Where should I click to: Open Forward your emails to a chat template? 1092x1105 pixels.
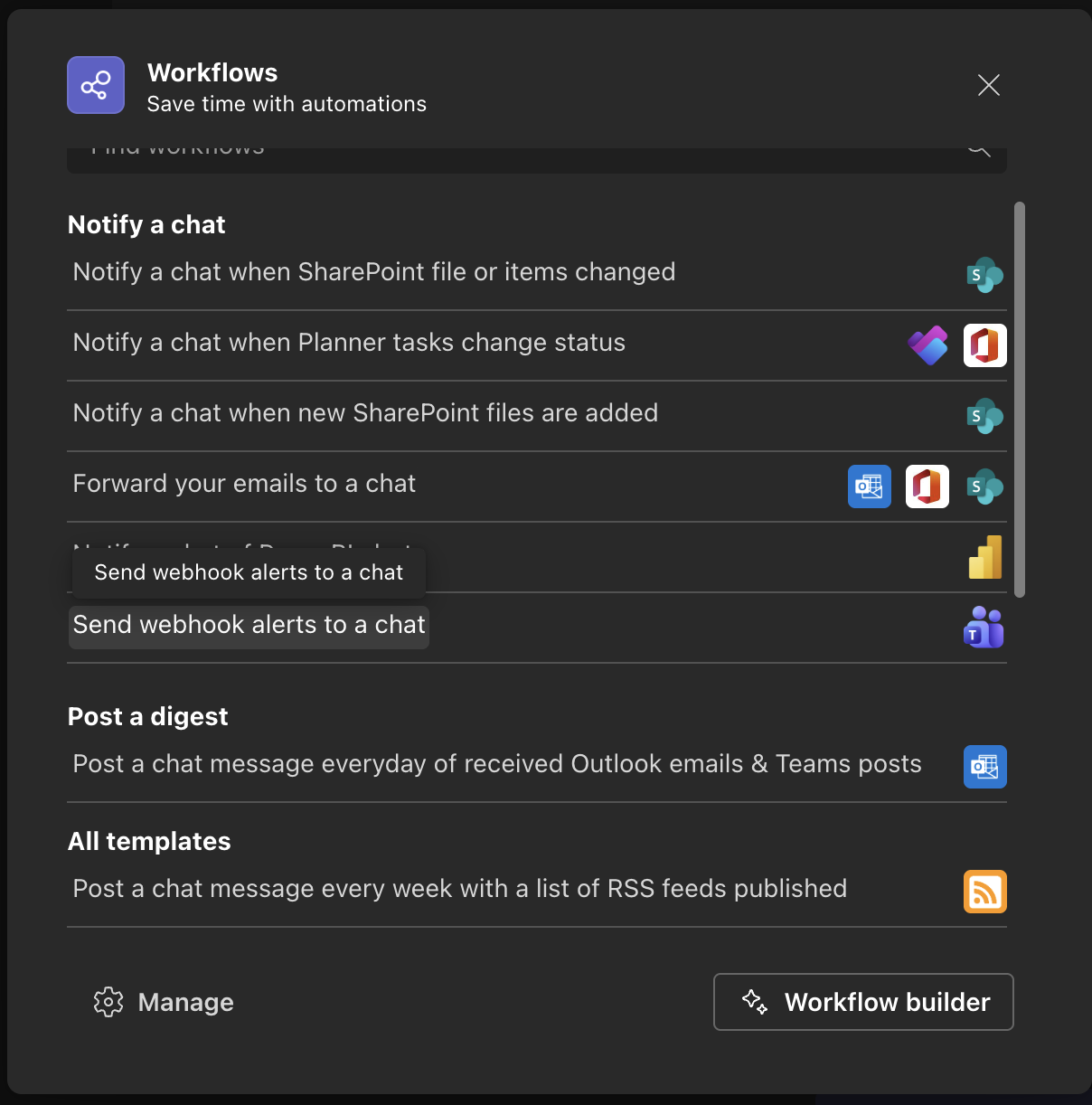244,484
